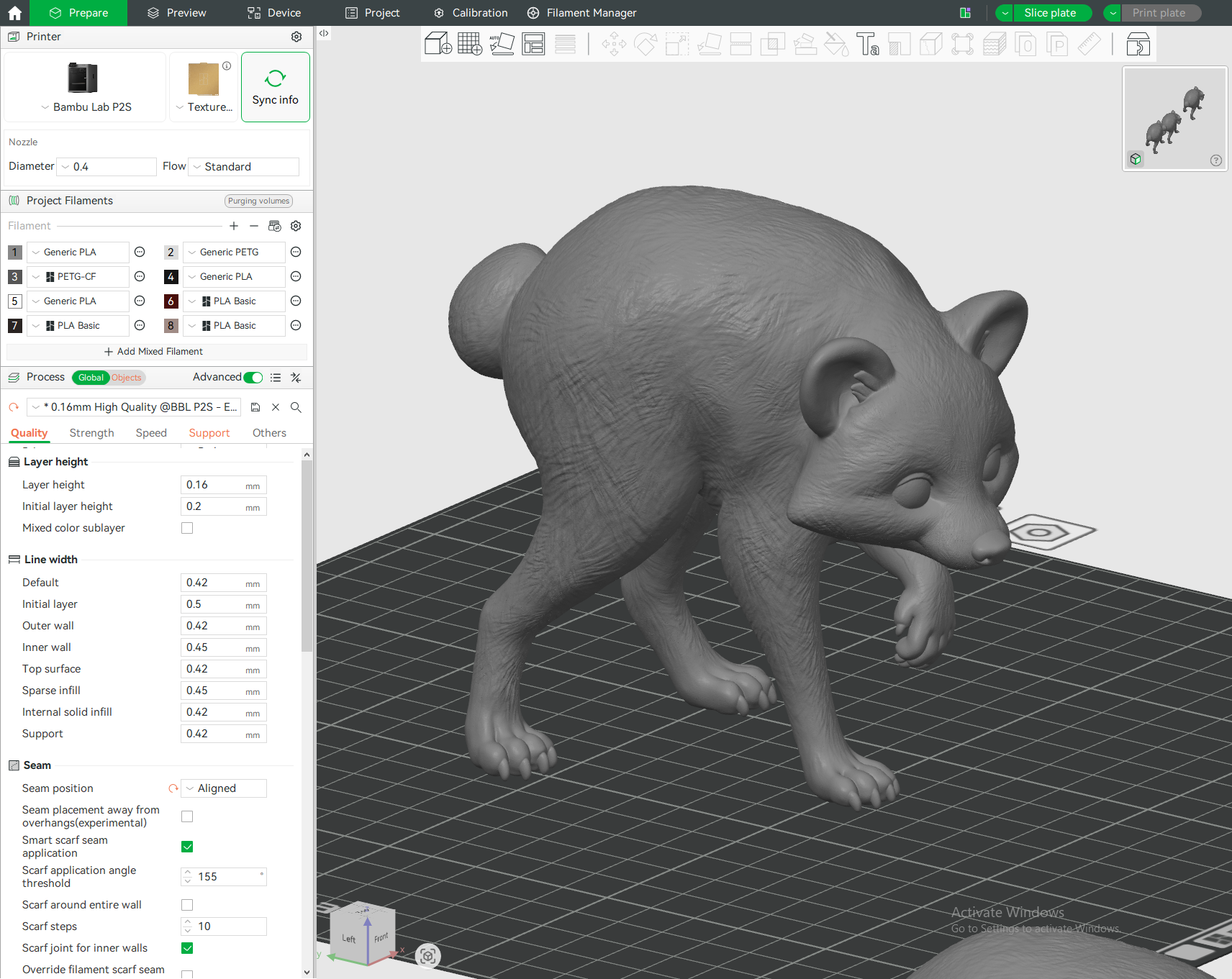Click the search process settings magnifier icon

pos(296,407)
